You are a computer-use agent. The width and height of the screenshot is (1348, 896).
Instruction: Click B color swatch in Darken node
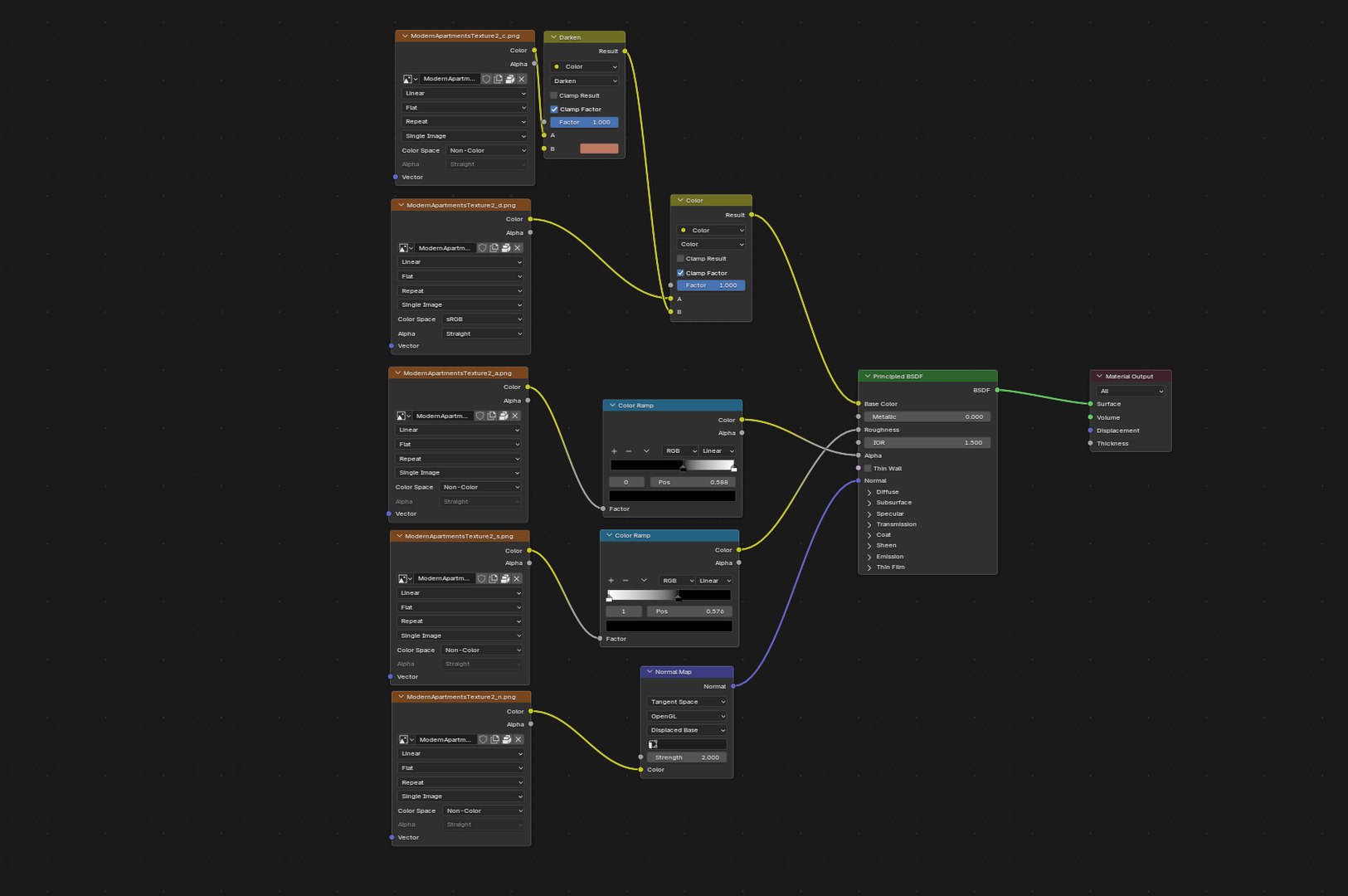[x=599, y=149]
